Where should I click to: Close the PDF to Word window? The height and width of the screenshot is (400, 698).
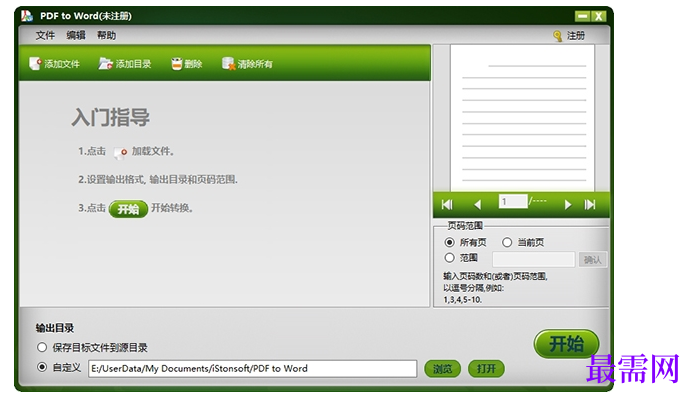click(599, 16)
